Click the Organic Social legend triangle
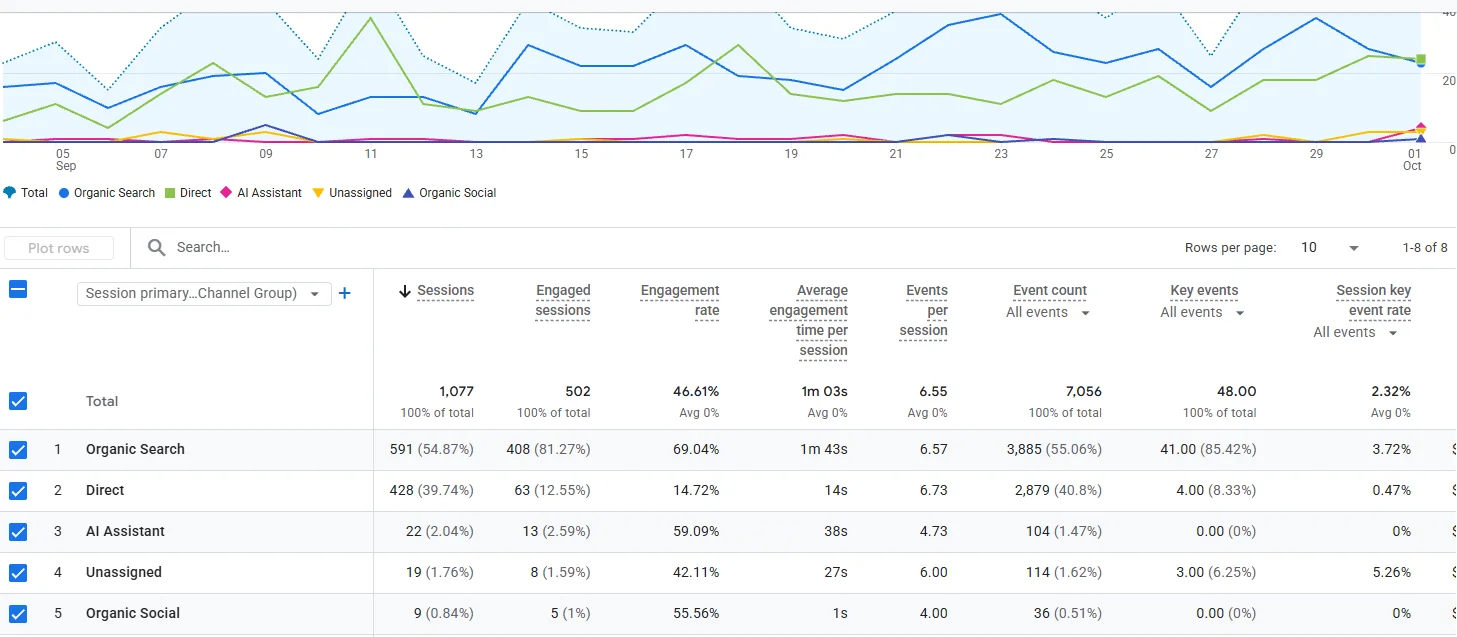Screen dimensions: 1457x637 [x=408, y=193]
